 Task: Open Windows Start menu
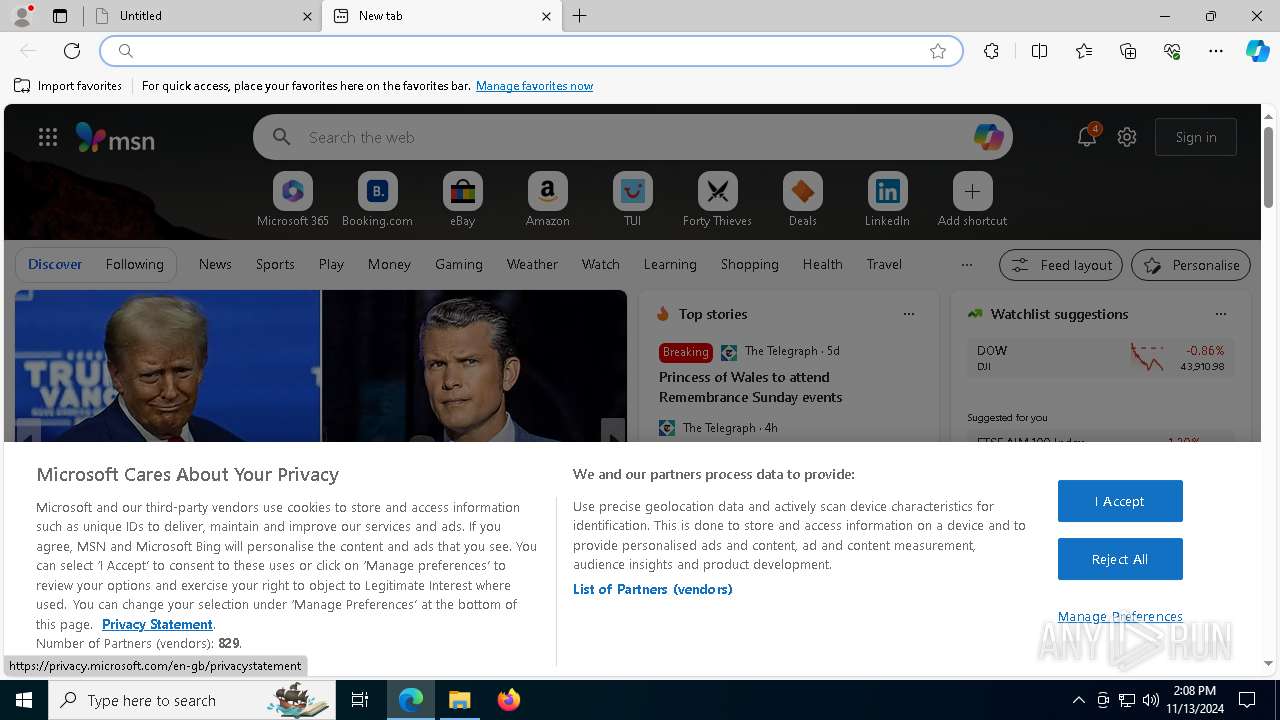(x=24, y=700)
